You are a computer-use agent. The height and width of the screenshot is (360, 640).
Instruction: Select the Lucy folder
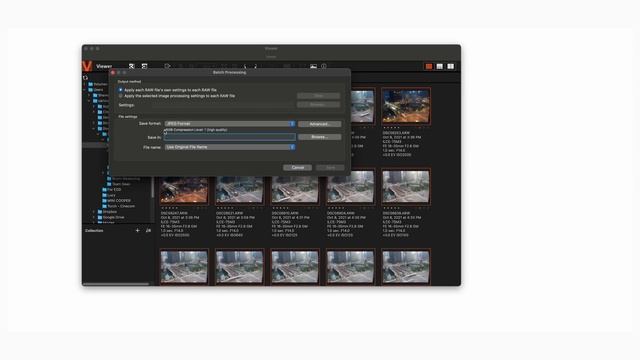109,195
